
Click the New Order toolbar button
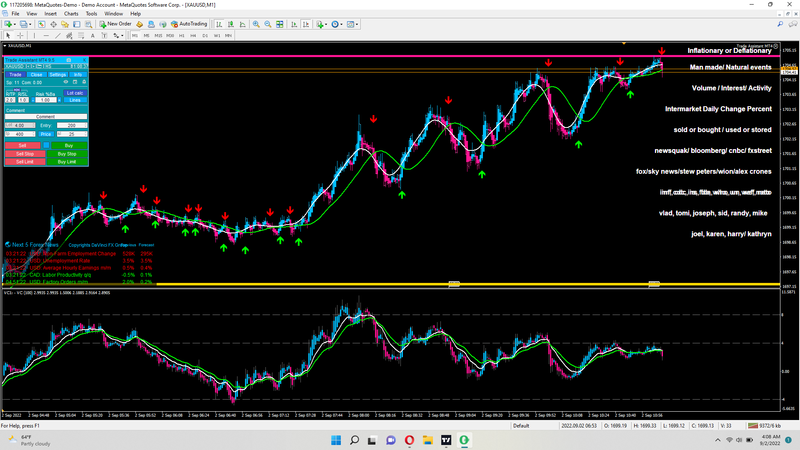(116, 23)
